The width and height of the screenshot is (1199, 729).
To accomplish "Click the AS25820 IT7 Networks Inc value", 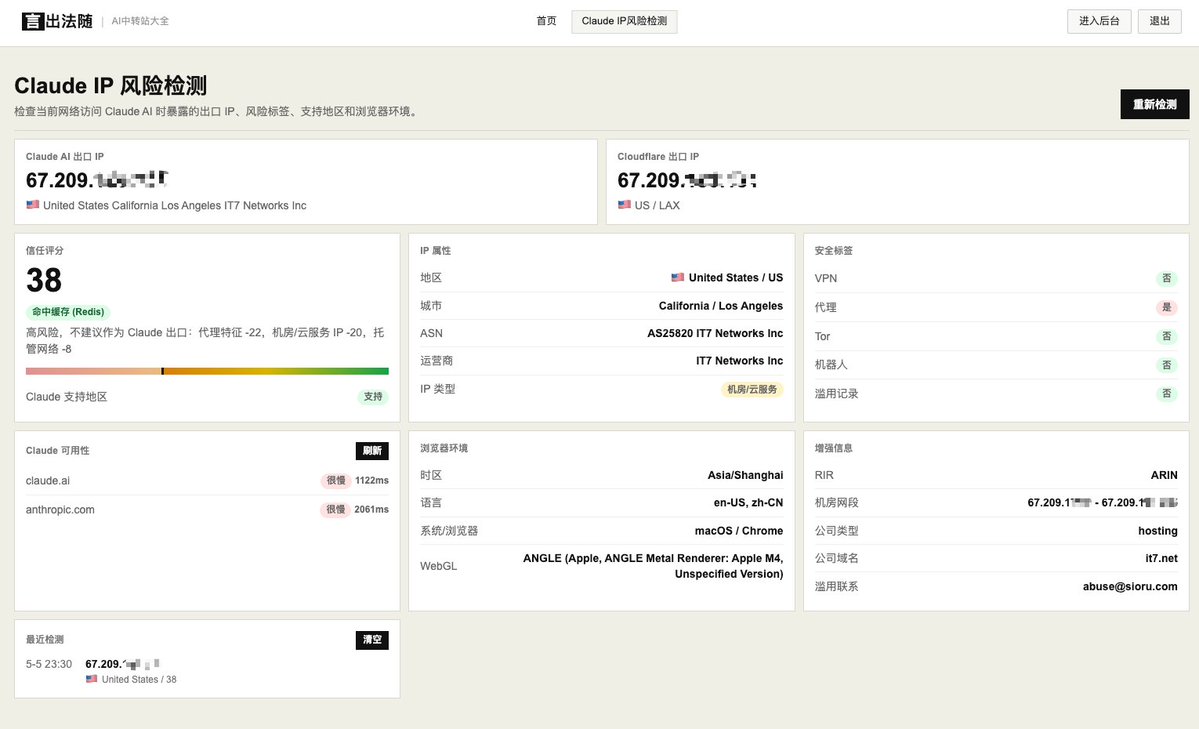I will [x=715, y=334].
